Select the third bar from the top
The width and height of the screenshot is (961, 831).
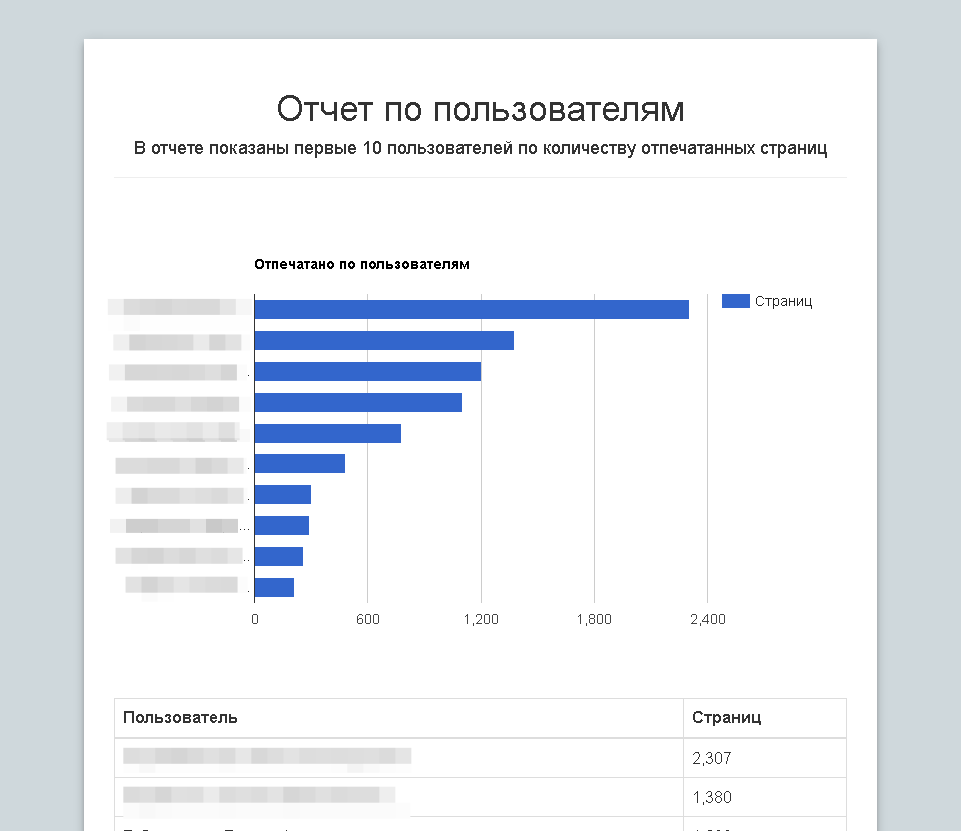(367, 372)
